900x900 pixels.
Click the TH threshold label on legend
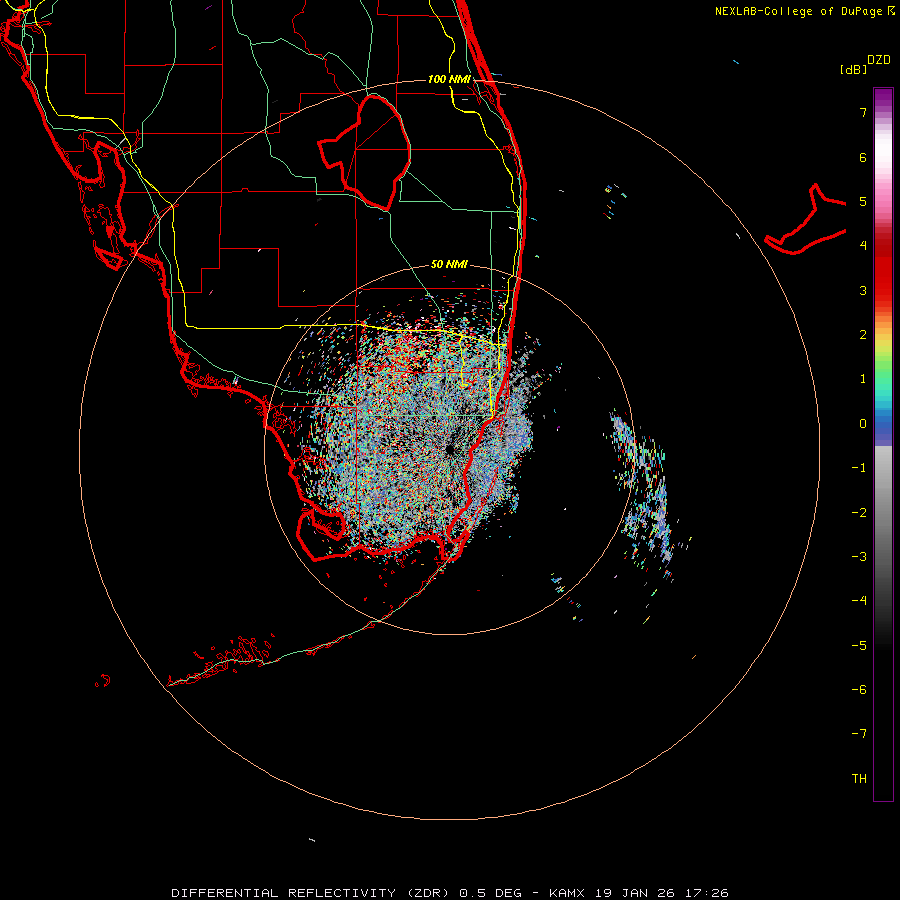tap(859, 779)
